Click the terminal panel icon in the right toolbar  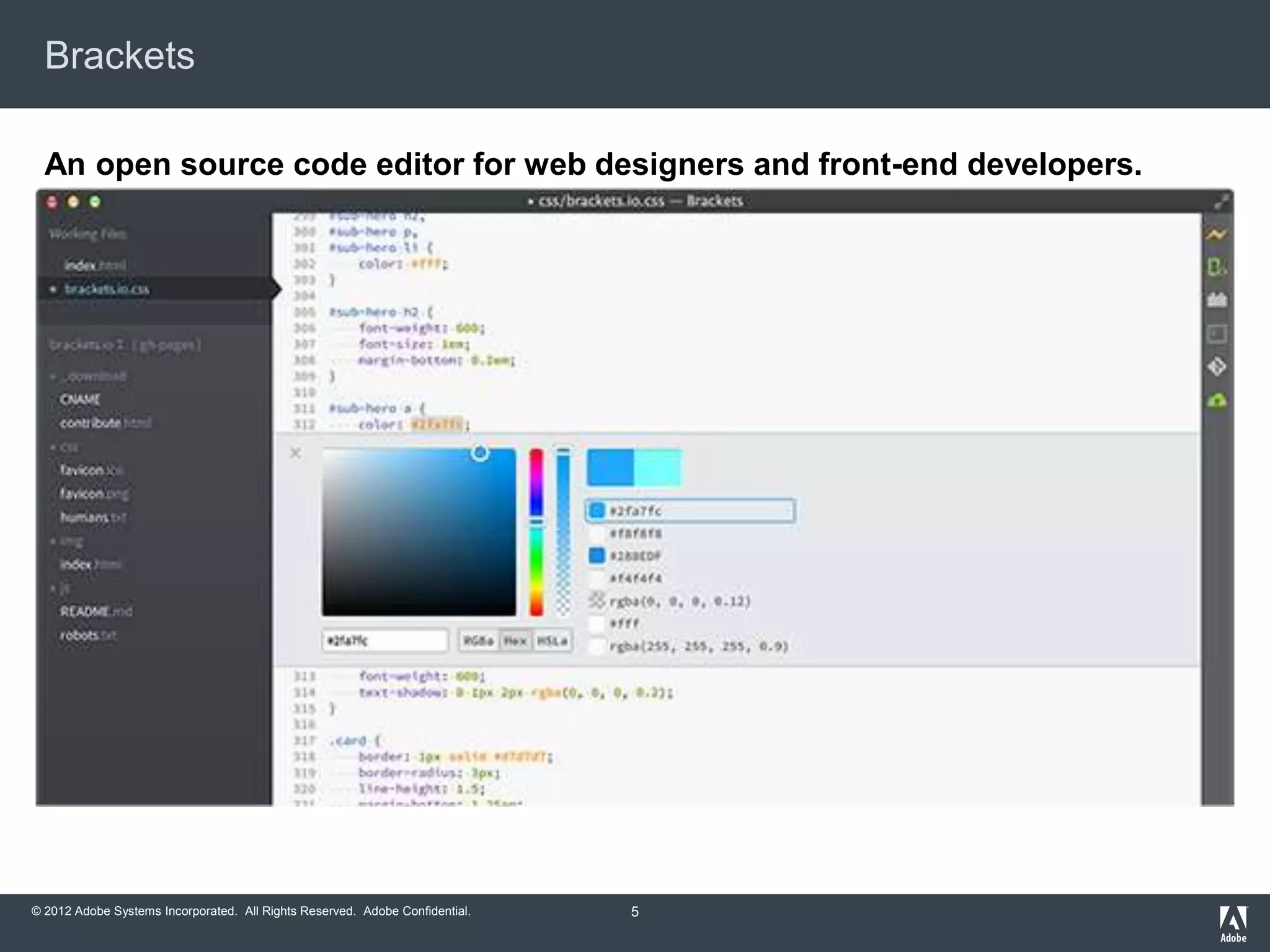tap(1217, 334)
